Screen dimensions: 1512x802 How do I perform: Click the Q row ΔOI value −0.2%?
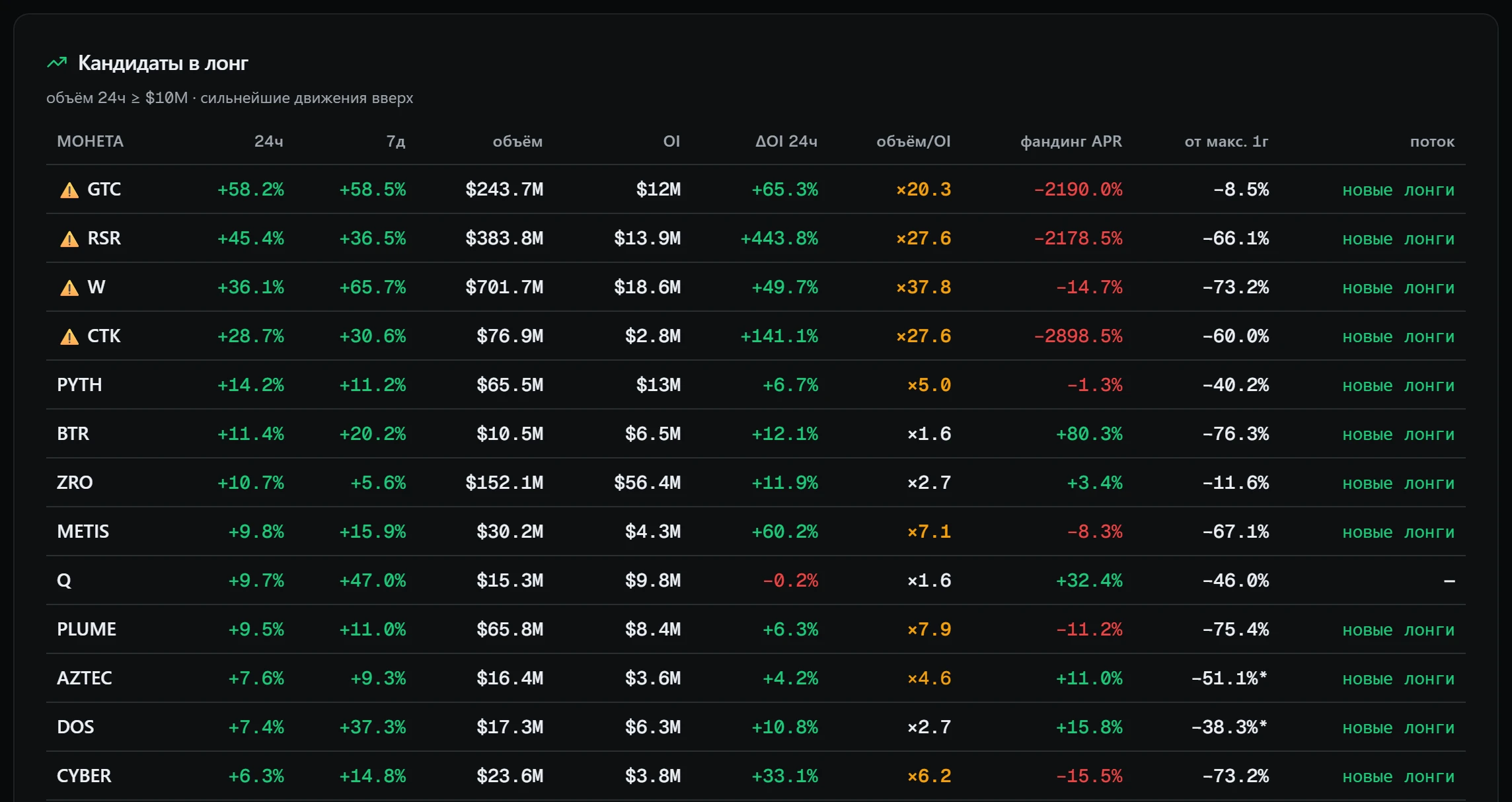click(790, 581)
